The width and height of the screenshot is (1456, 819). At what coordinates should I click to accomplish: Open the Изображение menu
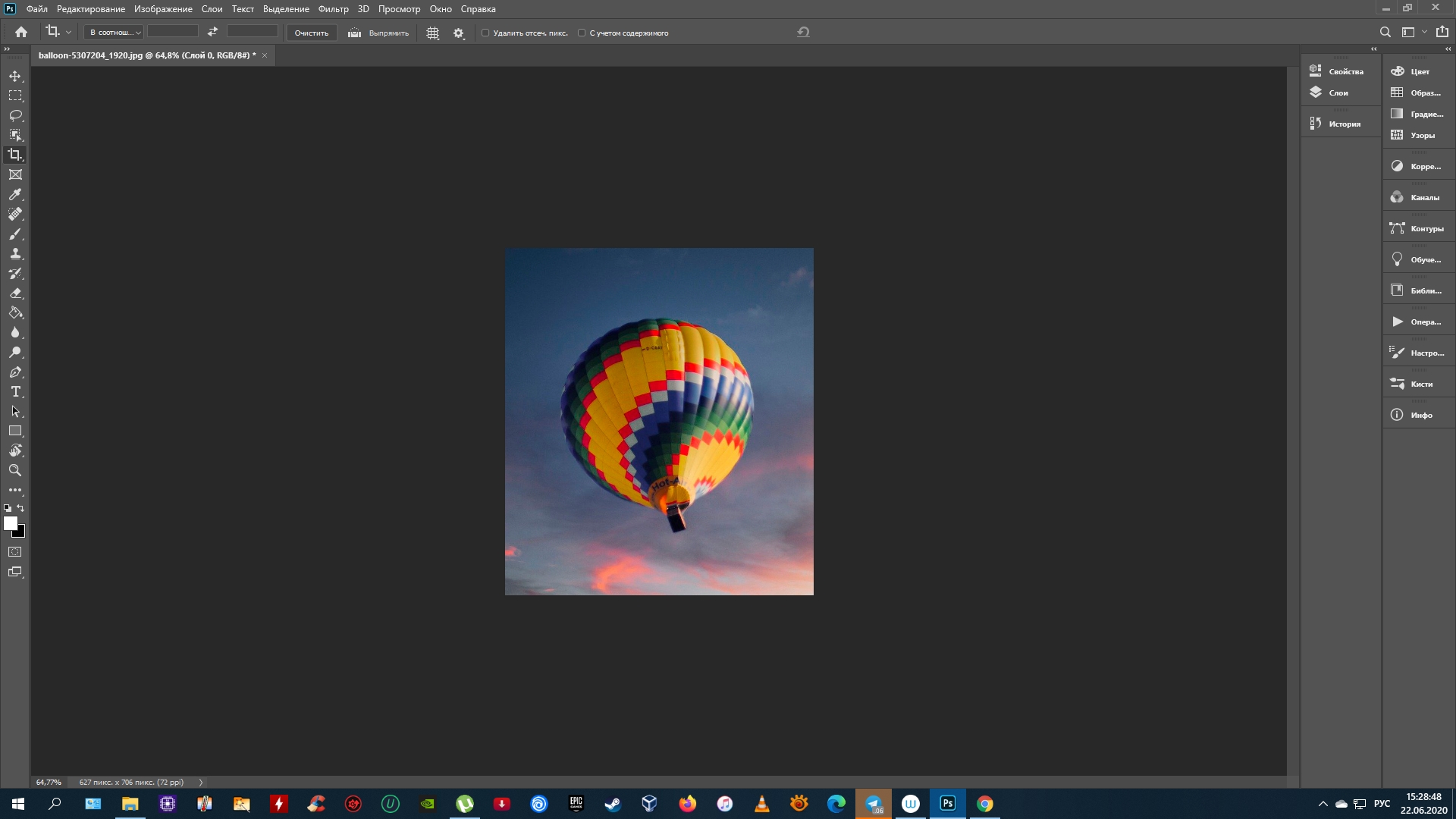pos(163,9)
